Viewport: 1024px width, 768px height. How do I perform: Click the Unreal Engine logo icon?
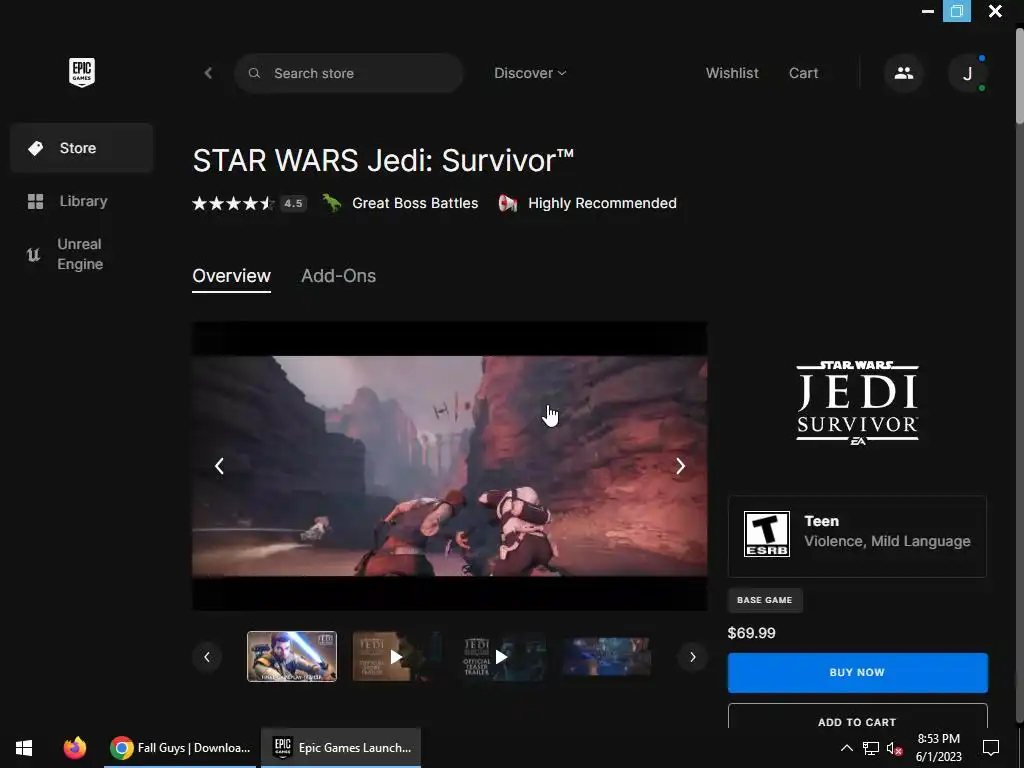click(33, 254)
